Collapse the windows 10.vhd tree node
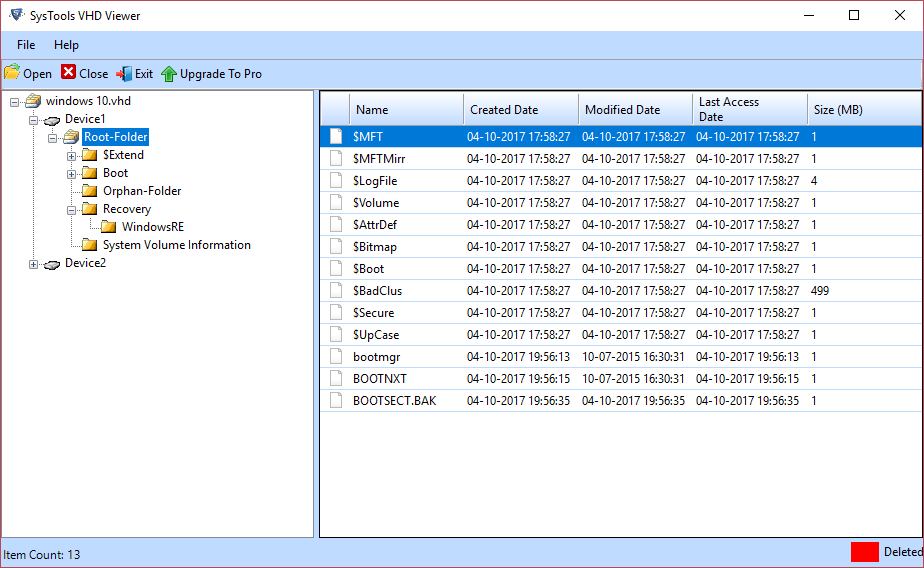 15,102
